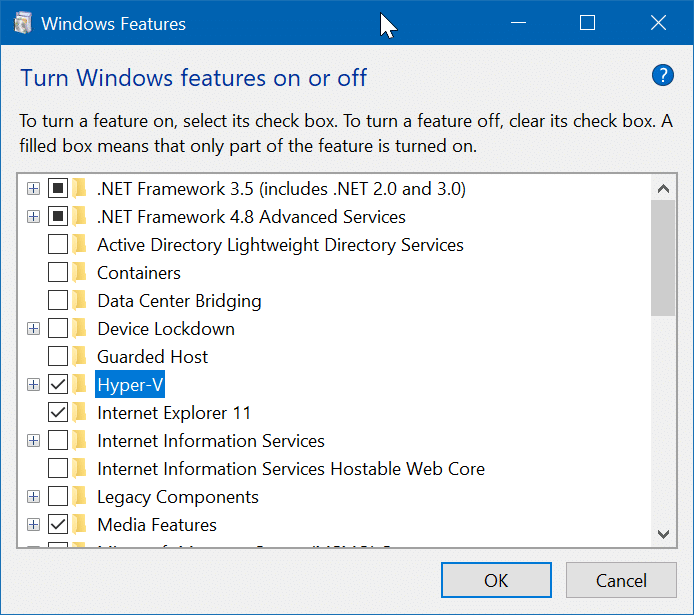Viewport: 694px width, 615px height.
Task: Expand the Media Features node
Action: [x=33, y=525]
